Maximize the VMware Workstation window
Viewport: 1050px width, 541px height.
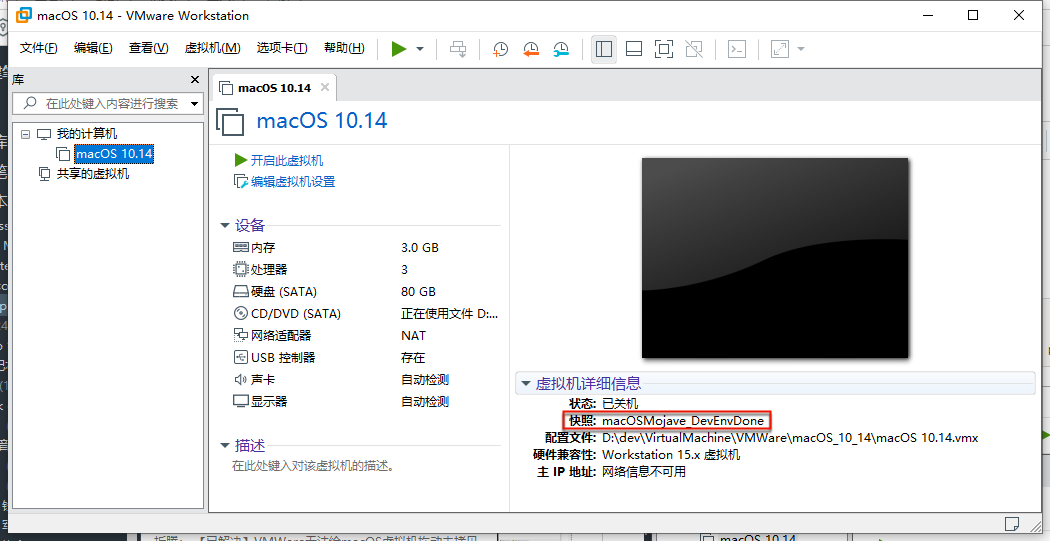[973, 15]
